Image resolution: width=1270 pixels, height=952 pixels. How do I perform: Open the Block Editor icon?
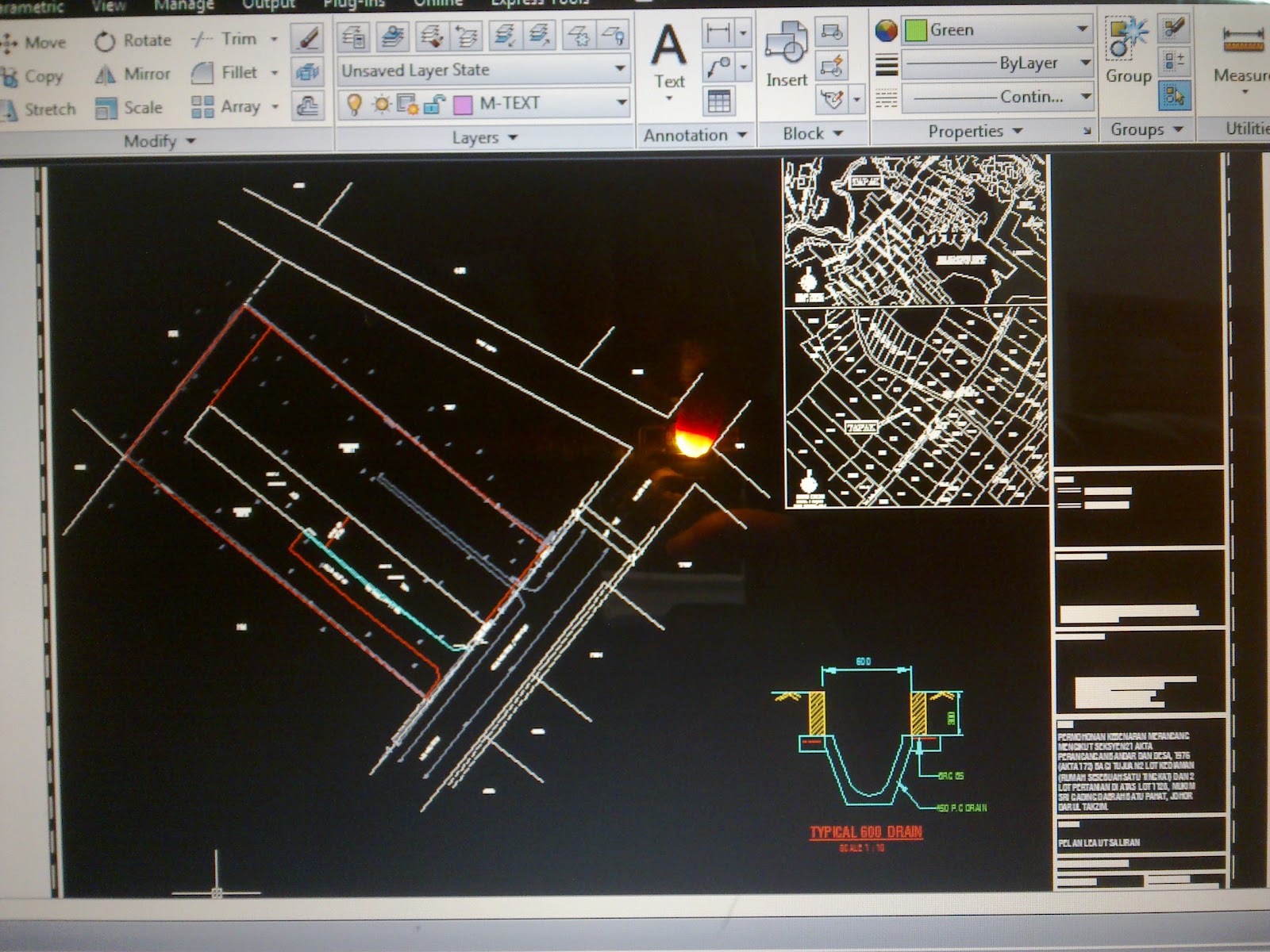coord(832,66)
